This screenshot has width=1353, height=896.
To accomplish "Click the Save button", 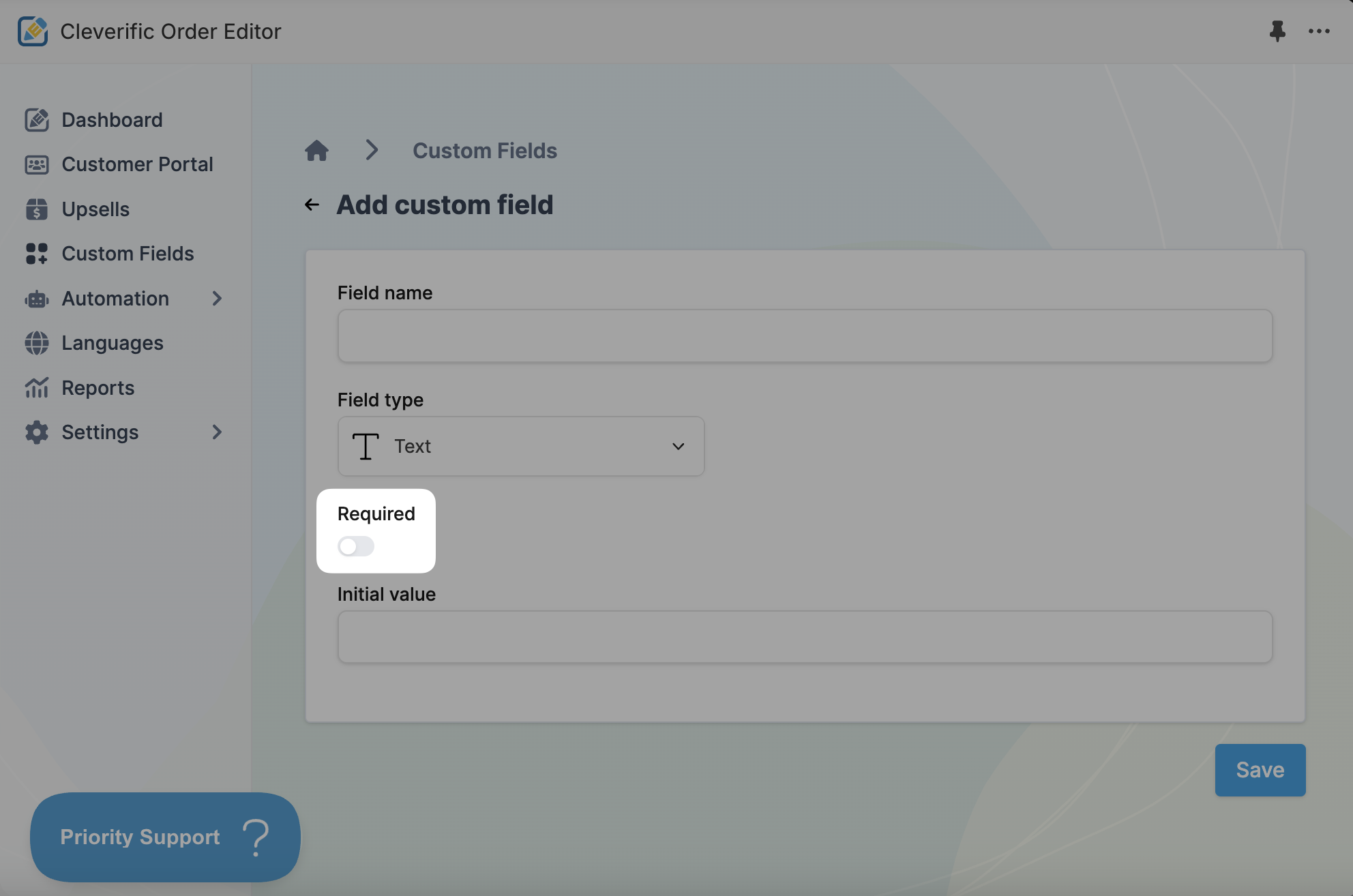I will point(1260,770).
